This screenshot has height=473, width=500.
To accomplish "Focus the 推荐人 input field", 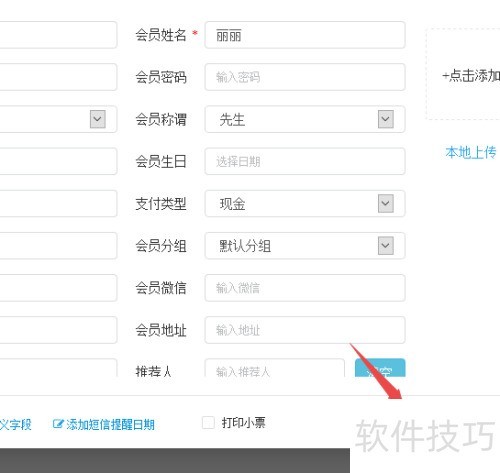I will [x=274, y=368].
